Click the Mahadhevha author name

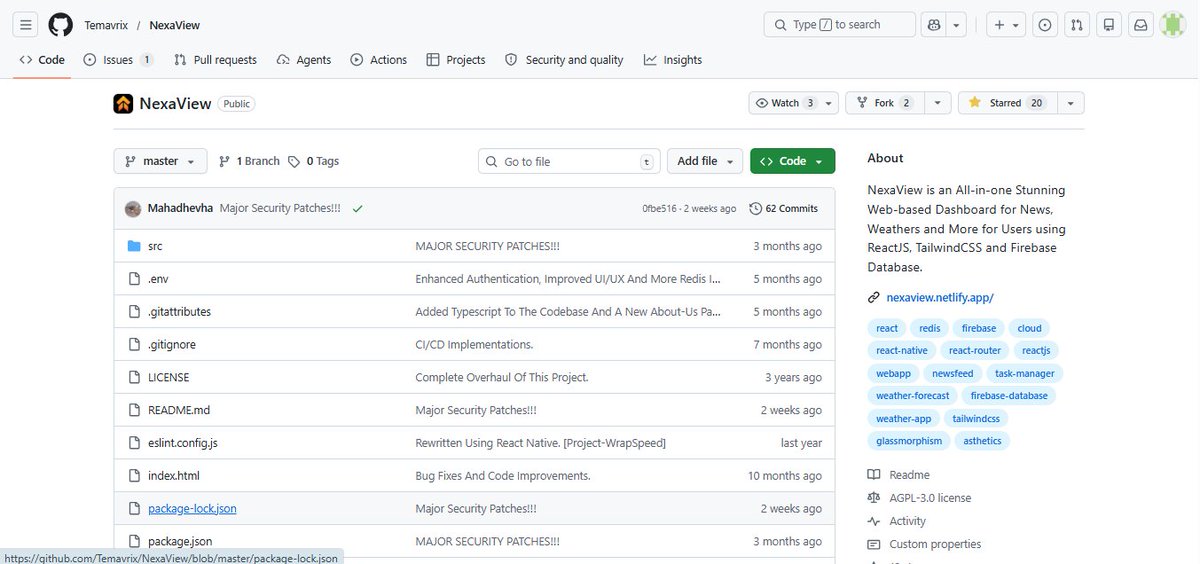point(180,209)
